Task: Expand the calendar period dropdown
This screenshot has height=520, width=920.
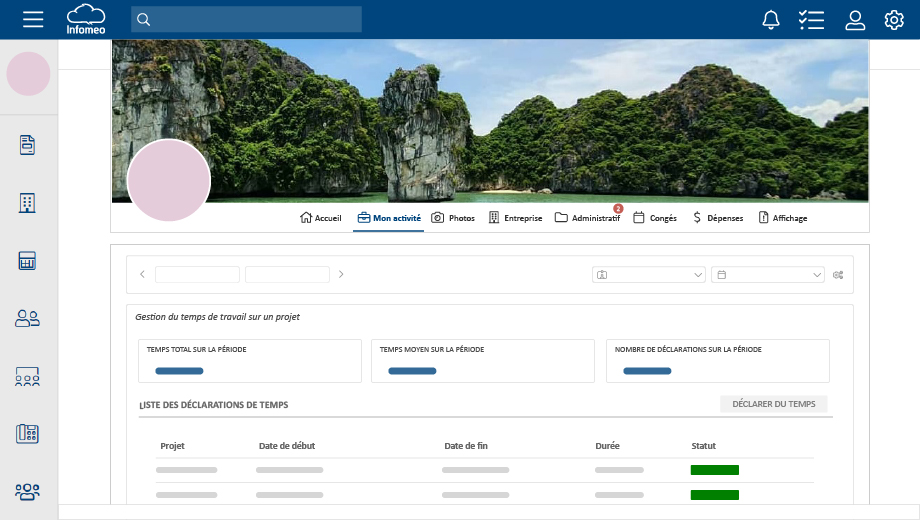Action: pyautogui.click(x=767, y=275)
